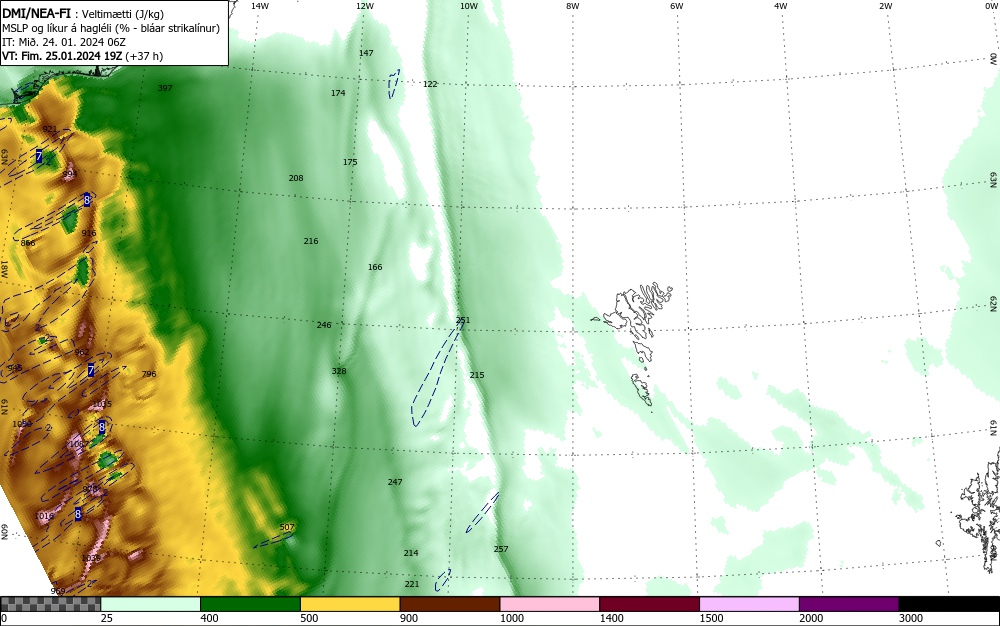Image resolution: width=1000 pixels, height=626 pixels.
Task: Click the 60N latitude label
Action: 4,532
